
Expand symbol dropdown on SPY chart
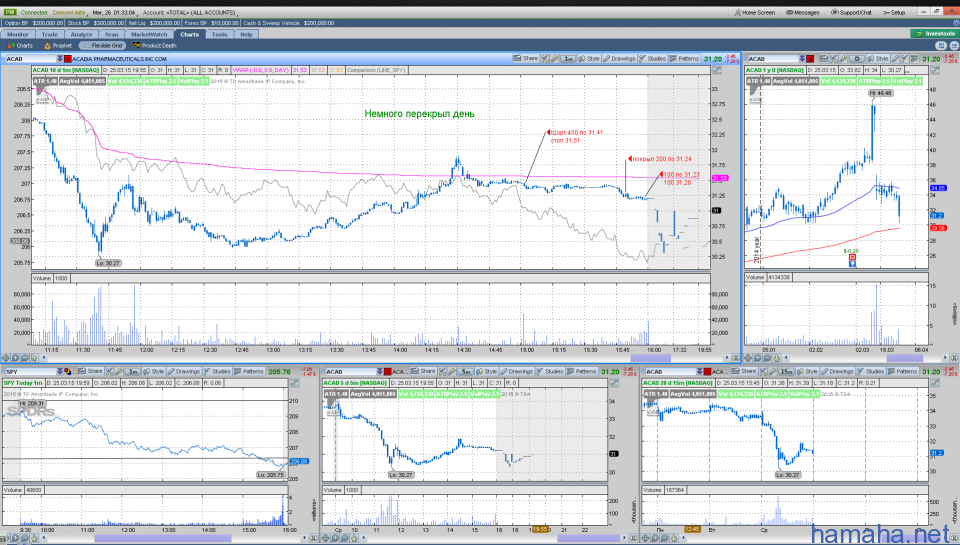pyautogui.click(x=60, y=372)
